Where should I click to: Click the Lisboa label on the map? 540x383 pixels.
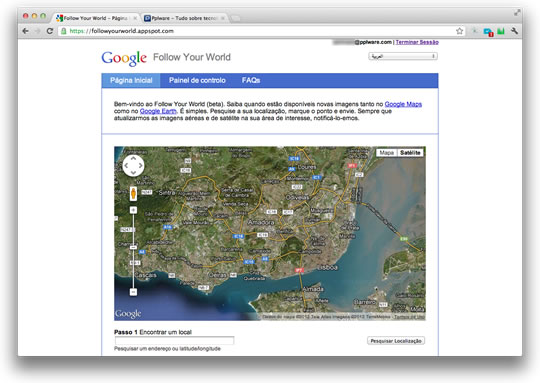click(x=327, y=267)
